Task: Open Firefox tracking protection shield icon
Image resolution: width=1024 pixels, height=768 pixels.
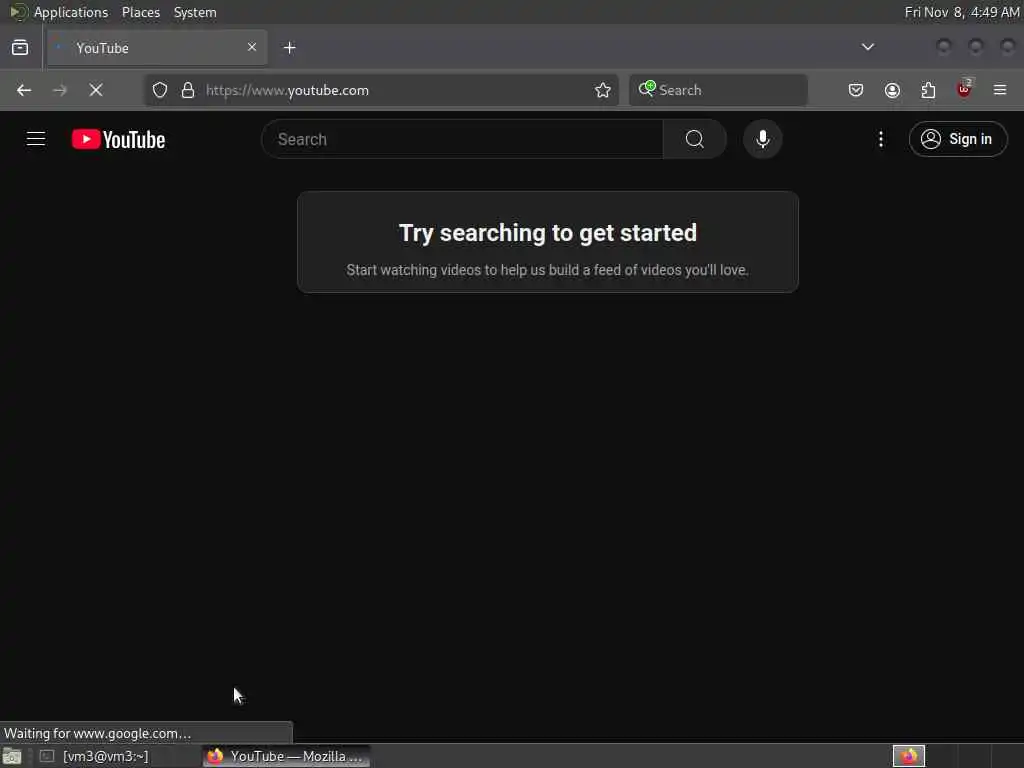Action: pyautogui.click(x=160, y=90)
